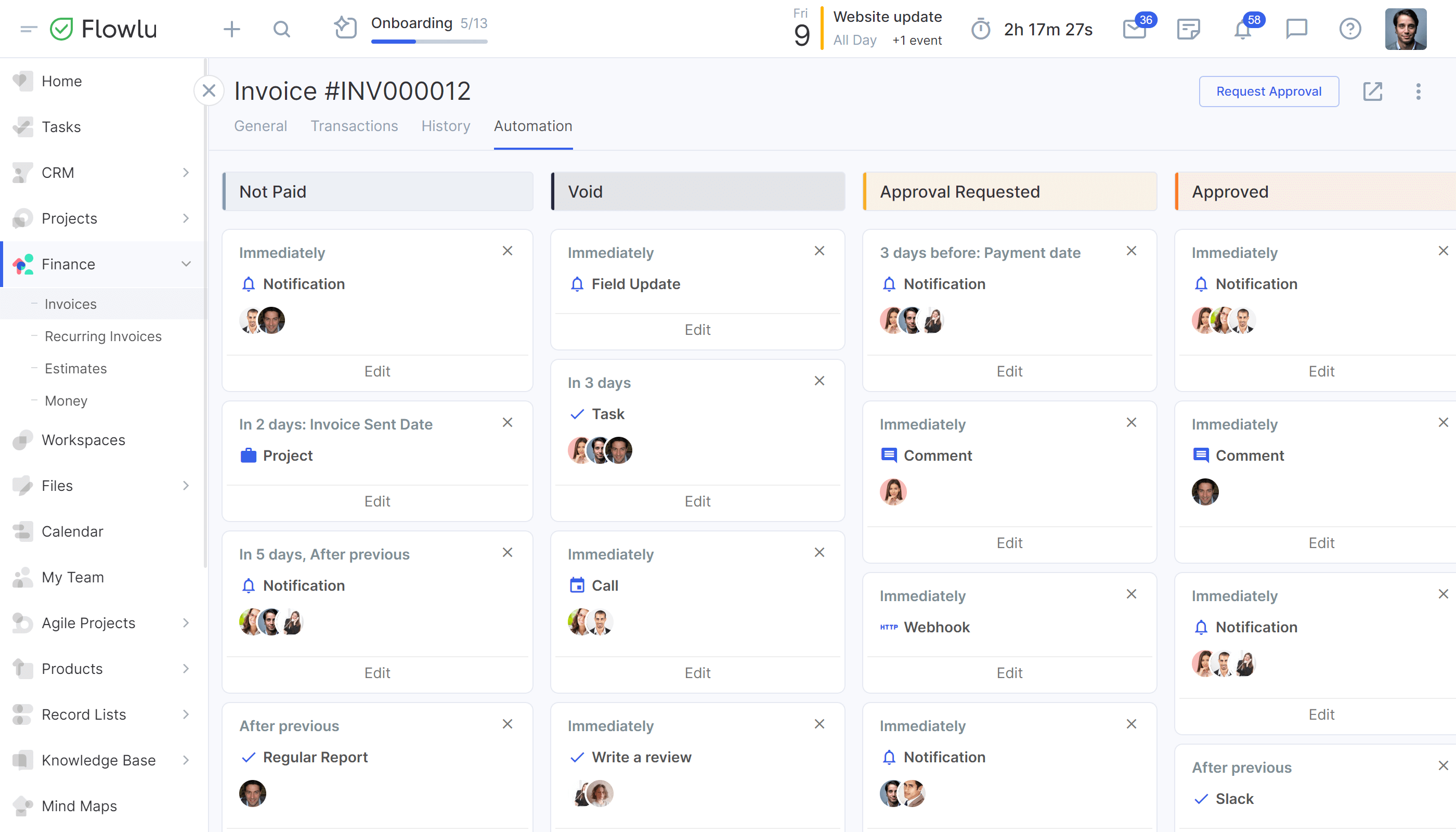The height and width of the screenshot is (832, 1456).
Task: Click the chat/messages icon in top toolbar
Action: point(1297,29)
